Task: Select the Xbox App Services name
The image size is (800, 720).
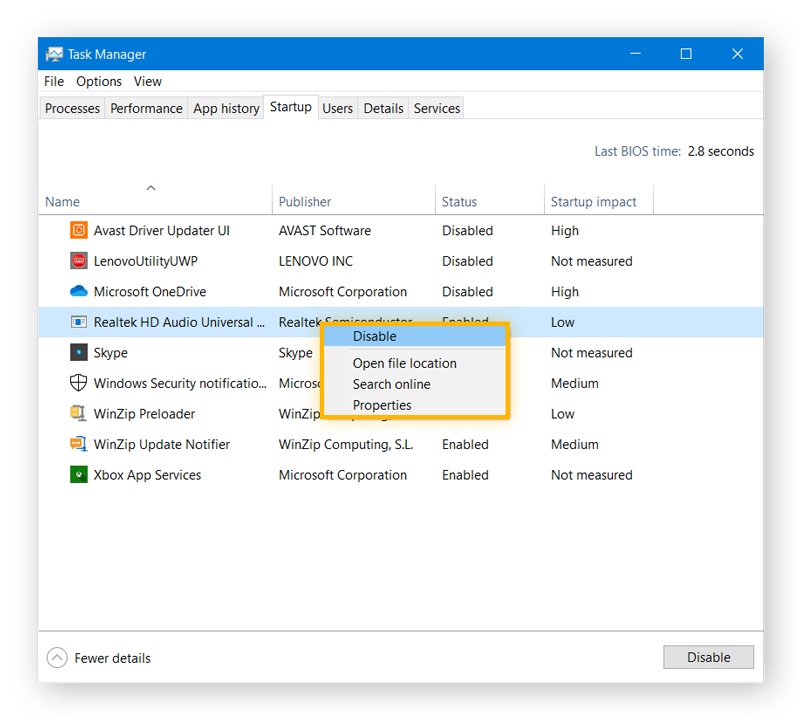Action: pos(147,475)
